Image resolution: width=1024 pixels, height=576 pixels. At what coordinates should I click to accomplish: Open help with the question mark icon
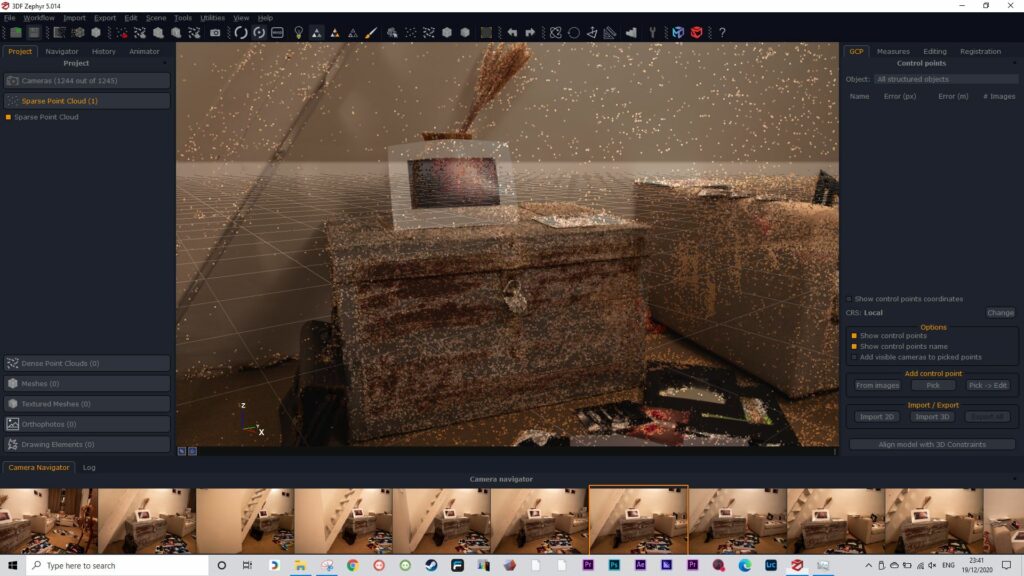pyautogui.click(x=722, y=33)
